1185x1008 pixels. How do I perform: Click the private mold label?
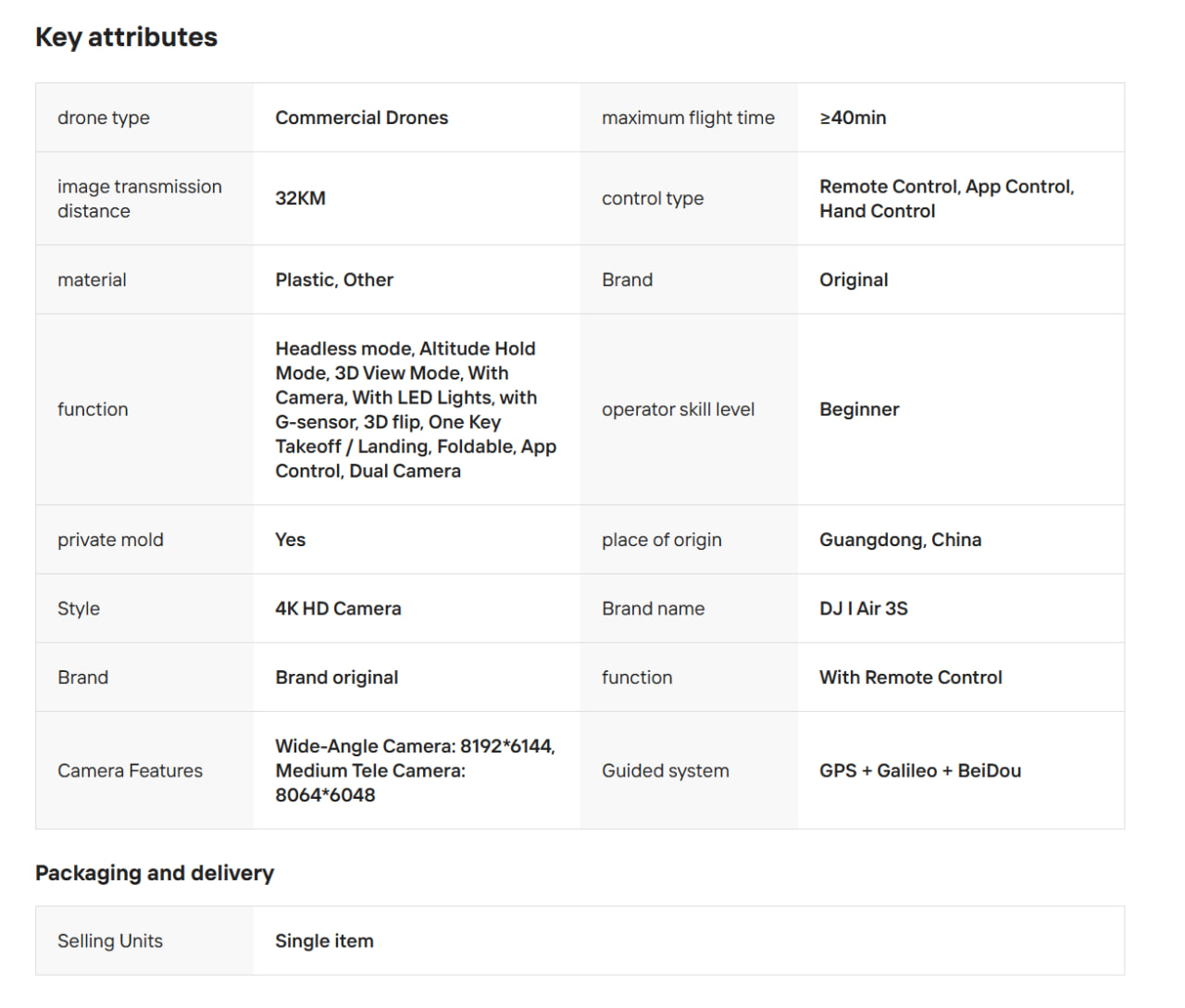pos(110,540)
